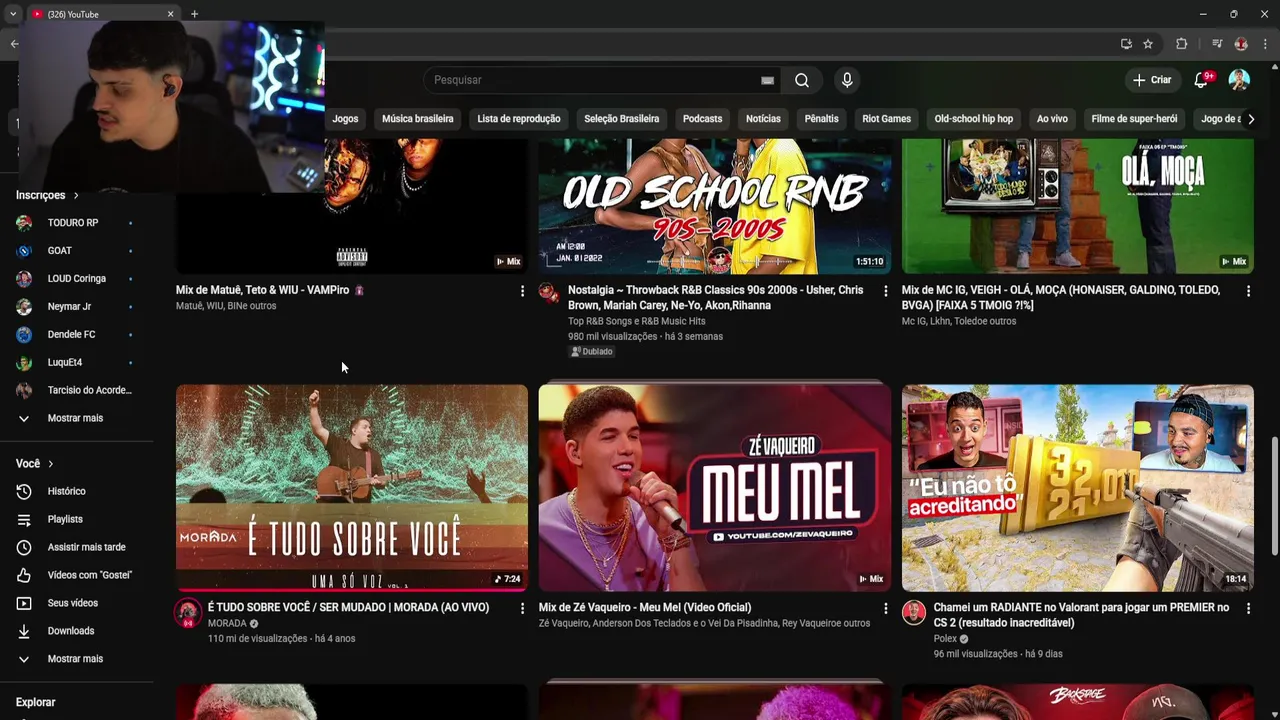Open Inscrições section chevron
The image size is (1280, 720).
click(75, 195)
